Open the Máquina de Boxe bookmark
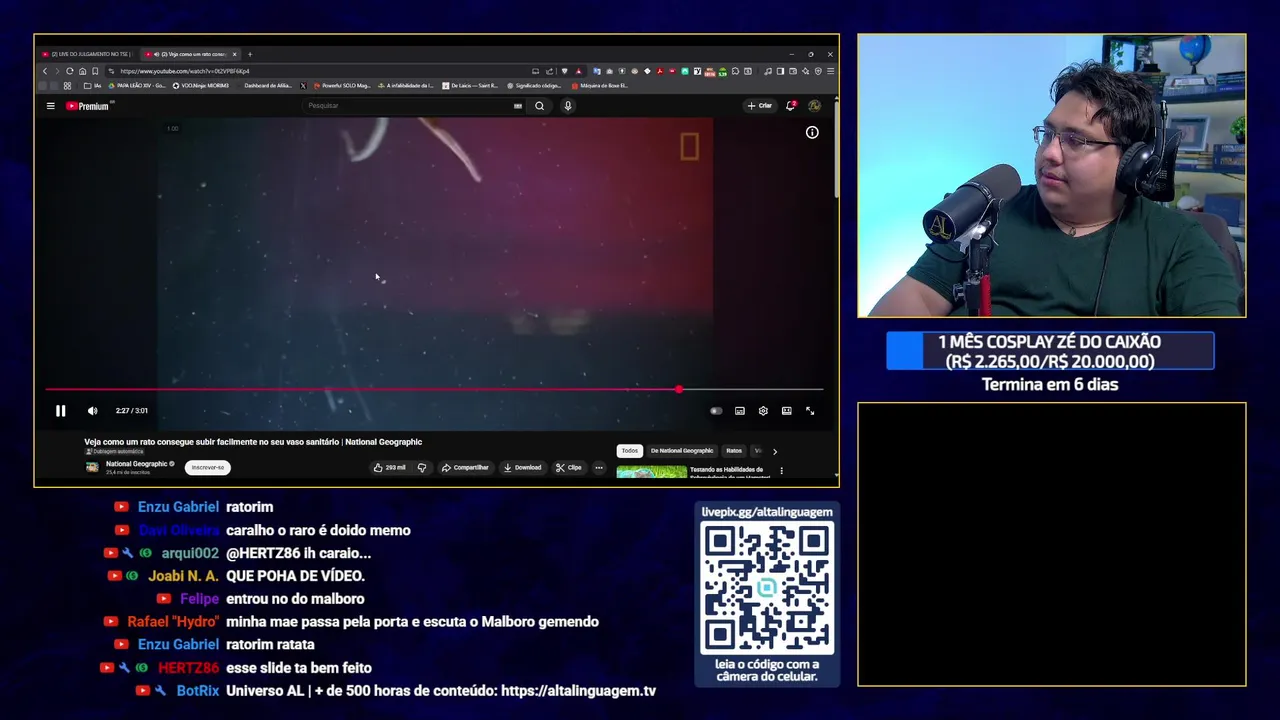Image resolution: width=1280 pixels, height=720 pixels. (598, 86)
